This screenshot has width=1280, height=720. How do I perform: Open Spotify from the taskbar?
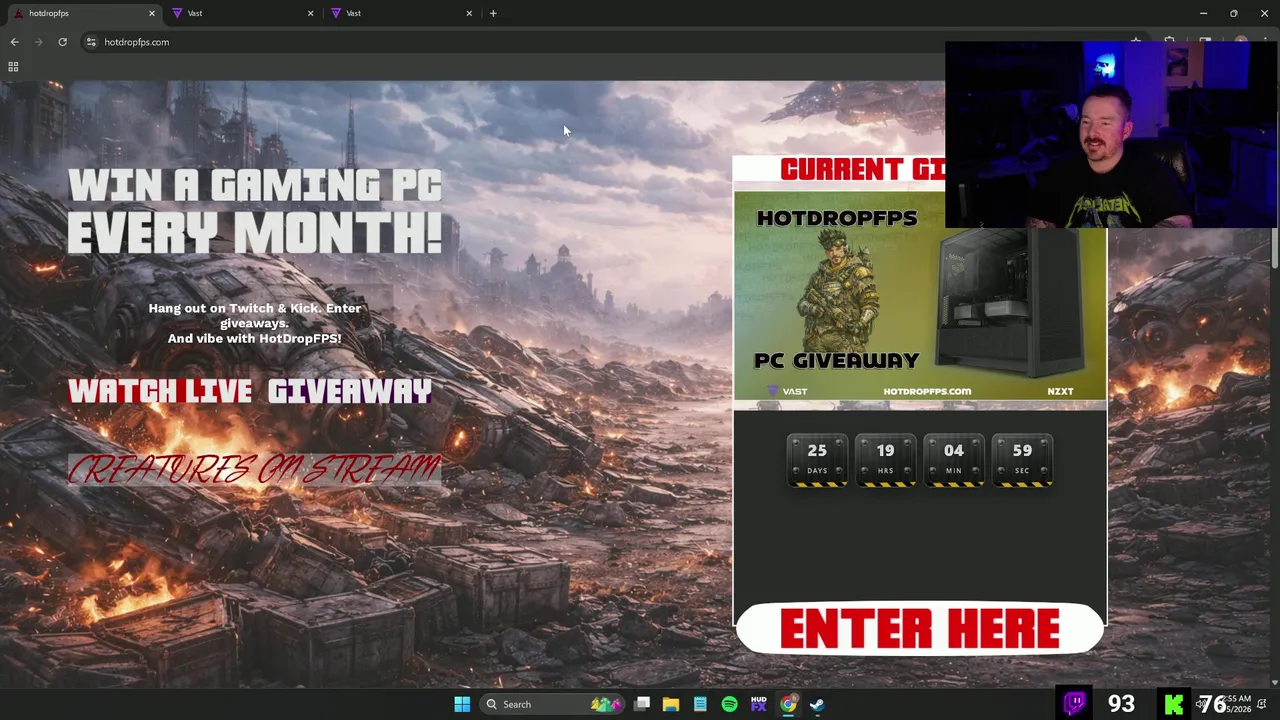click(729, 704)
